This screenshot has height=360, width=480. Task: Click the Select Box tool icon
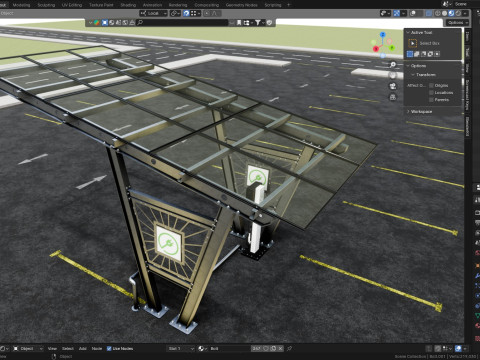(413, 43)
